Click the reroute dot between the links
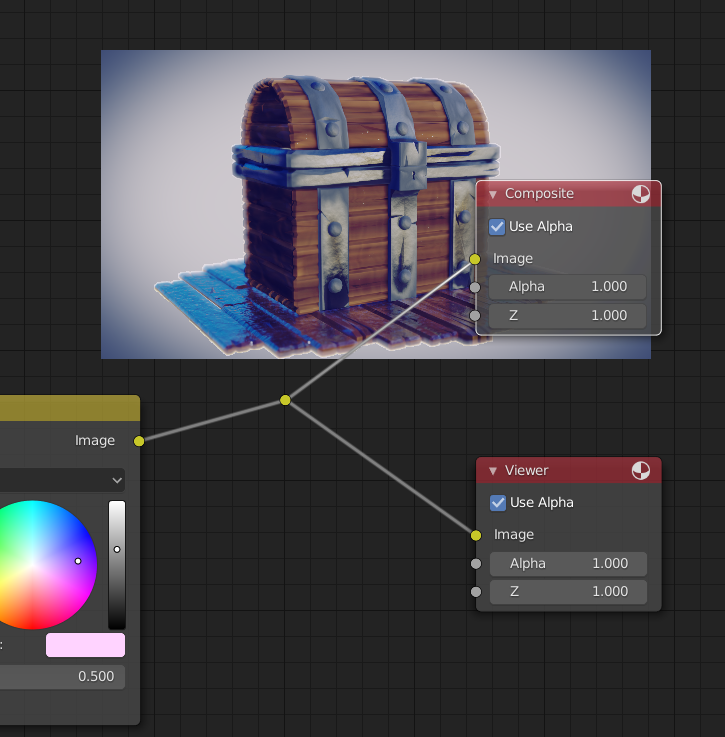Screen dimensions: 725x737 coord(285,400)
